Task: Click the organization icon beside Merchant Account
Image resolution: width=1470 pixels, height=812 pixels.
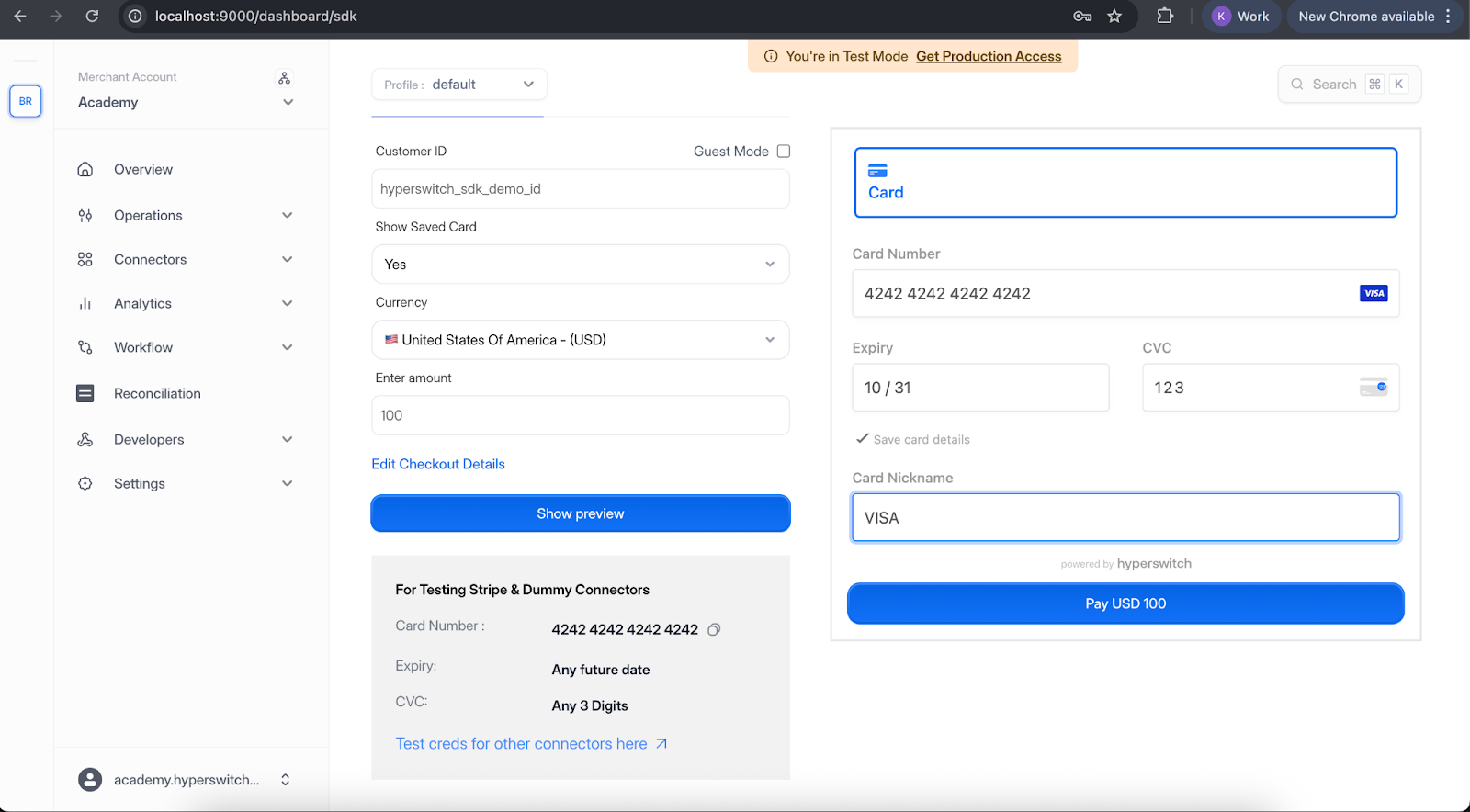Action: 284,78
